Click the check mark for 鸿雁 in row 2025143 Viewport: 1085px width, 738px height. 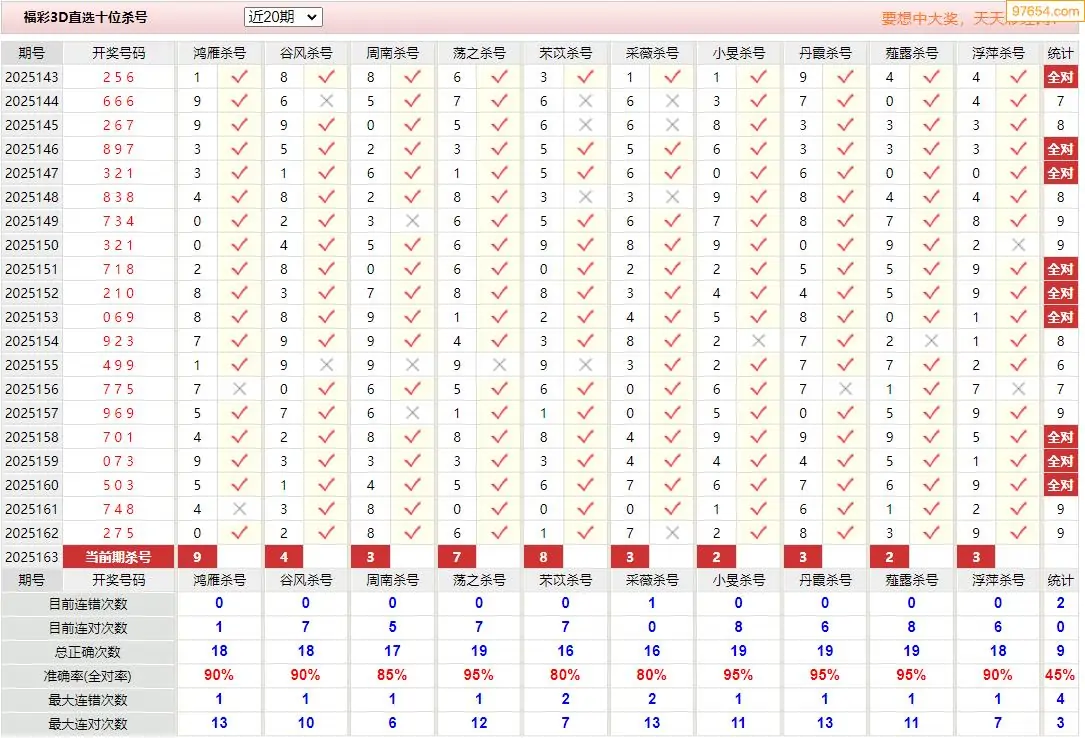pyautogui.click(x=239, y=77)
